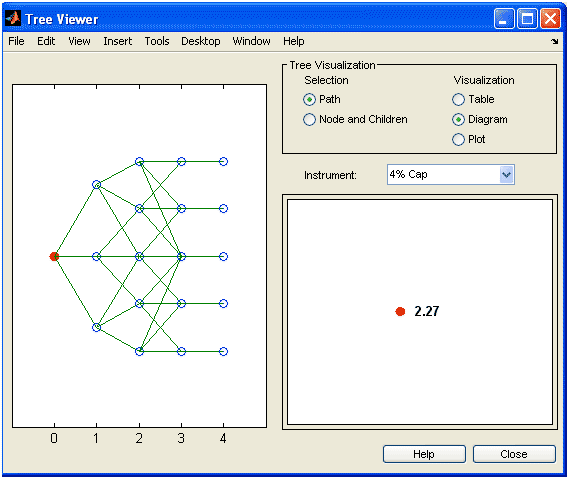
Task: Select the top tree node at time 1
Action: 96,185
